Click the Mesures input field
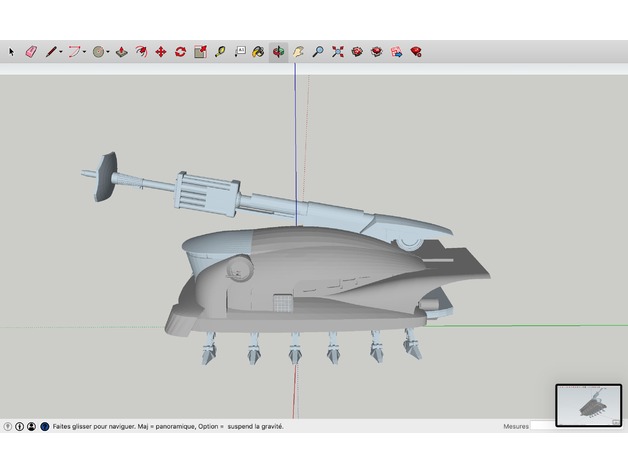 (x=542, y=426)
